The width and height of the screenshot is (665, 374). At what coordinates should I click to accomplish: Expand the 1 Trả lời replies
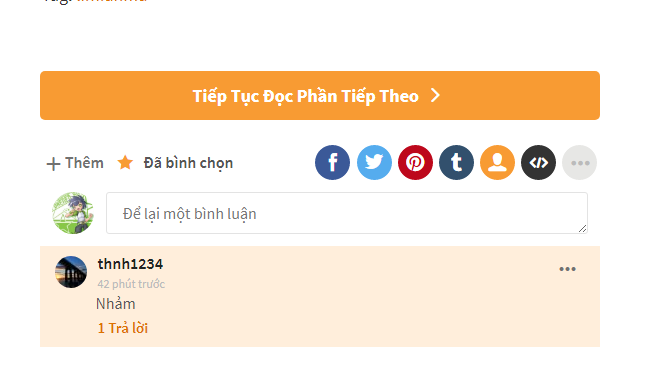(x=123, y=328)
